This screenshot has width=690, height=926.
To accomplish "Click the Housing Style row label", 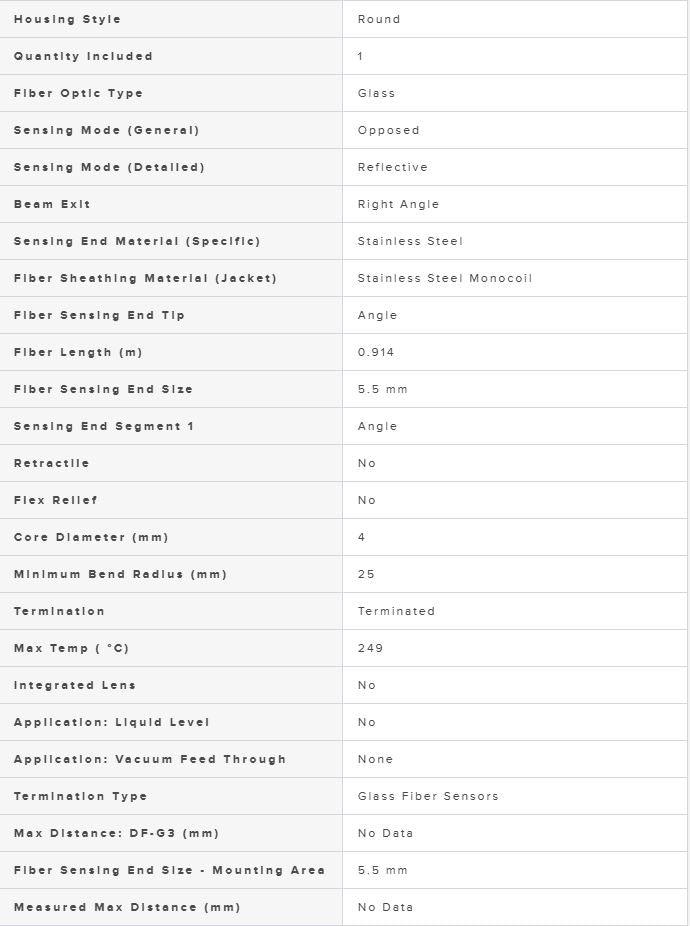I will click(67, 19).
